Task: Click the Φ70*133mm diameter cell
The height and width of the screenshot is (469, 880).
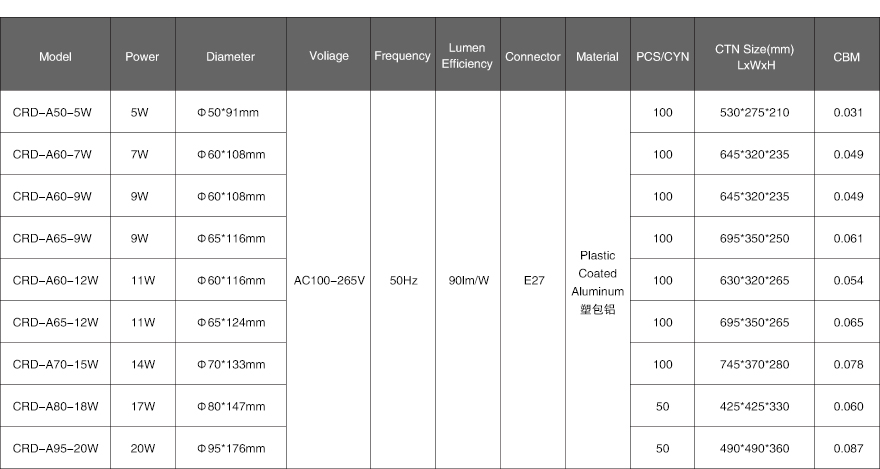Action: pos(231,364)
